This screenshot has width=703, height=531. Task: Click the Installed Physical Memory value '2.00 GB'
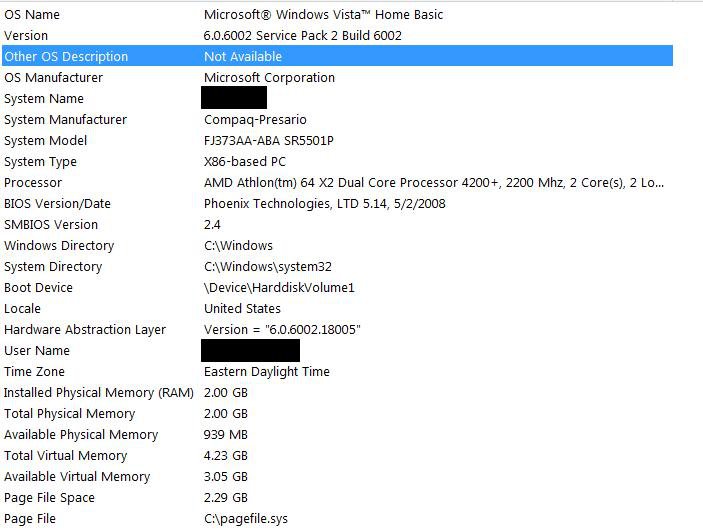(226, 393)
